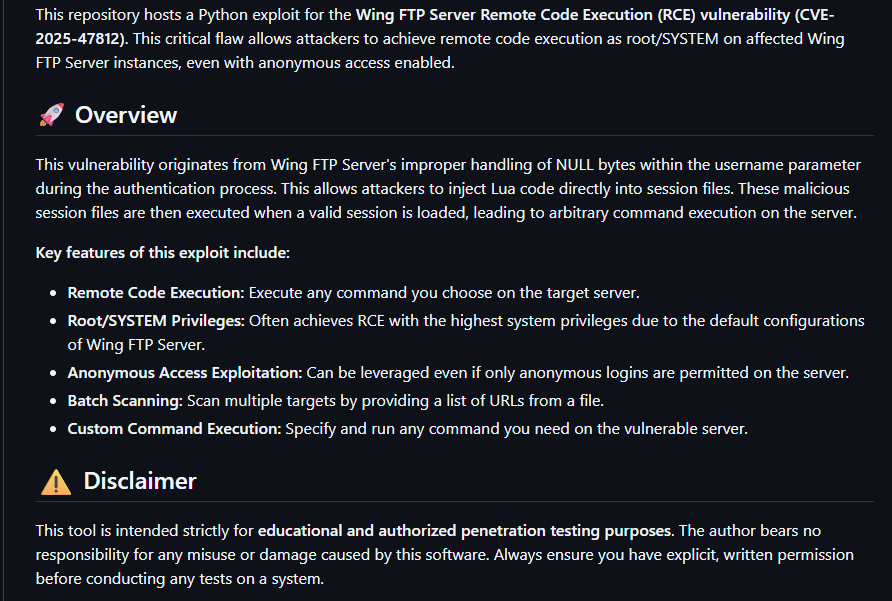
Task: Click the Overview section heading
Action: (x=126, y=115)
